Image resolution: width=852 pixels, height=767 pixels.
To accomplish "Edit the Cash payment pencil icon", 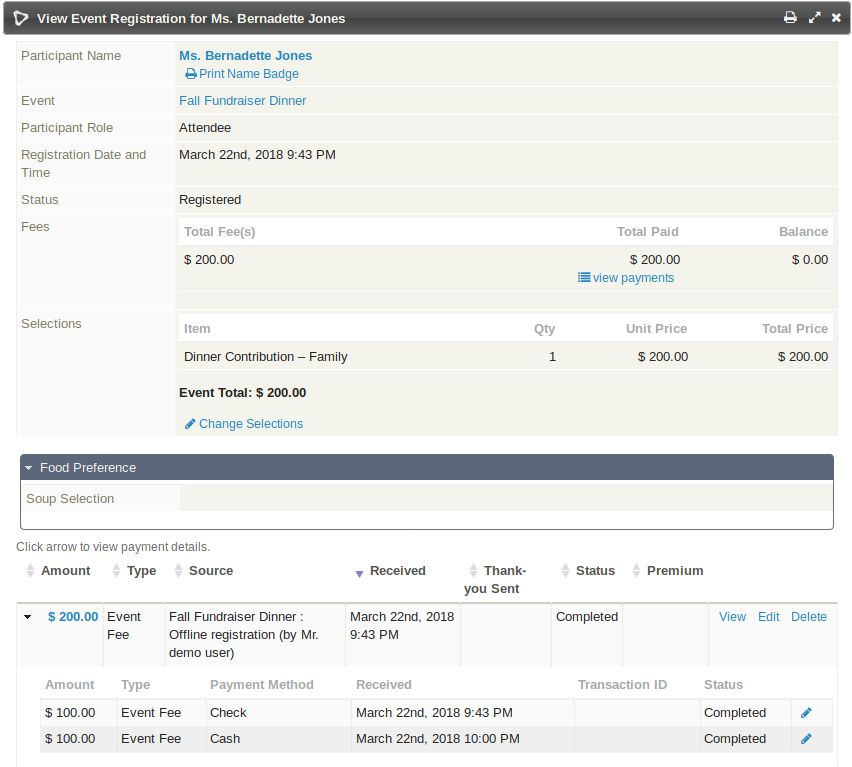I will (x=806, y=739).
